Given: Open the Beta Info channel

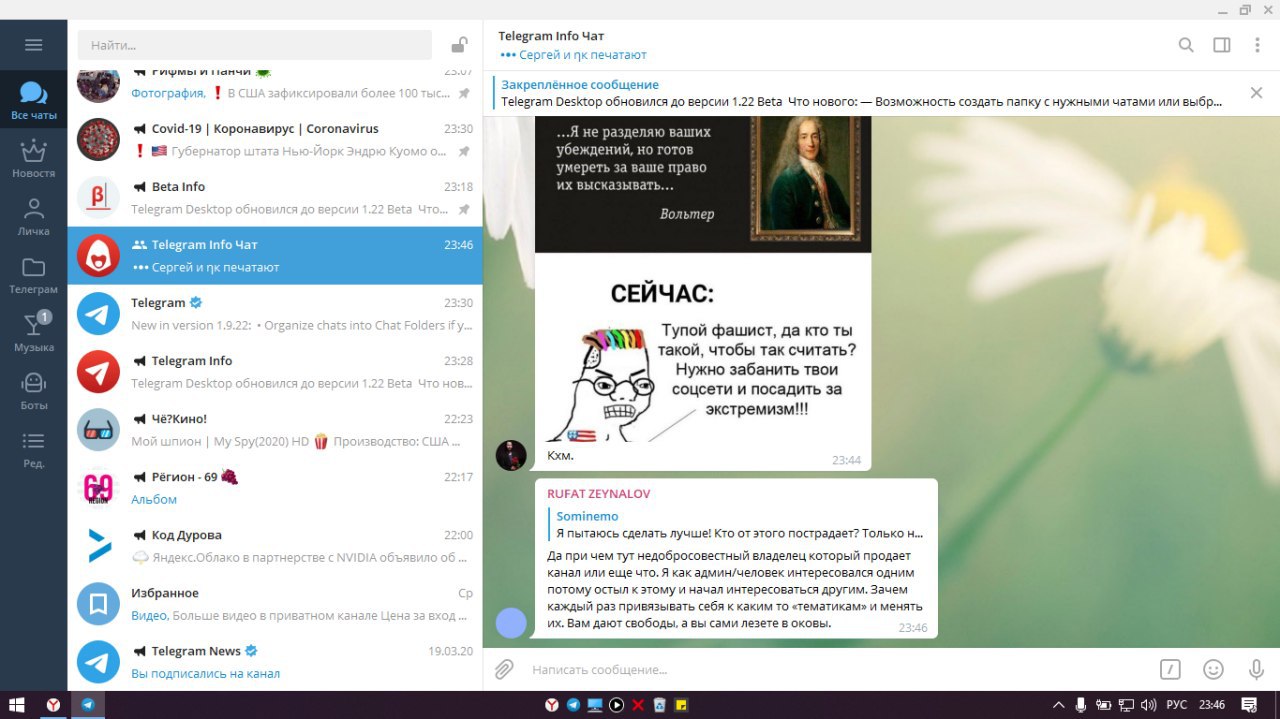Looking at the screenshot, I should (x=275, y=198).
